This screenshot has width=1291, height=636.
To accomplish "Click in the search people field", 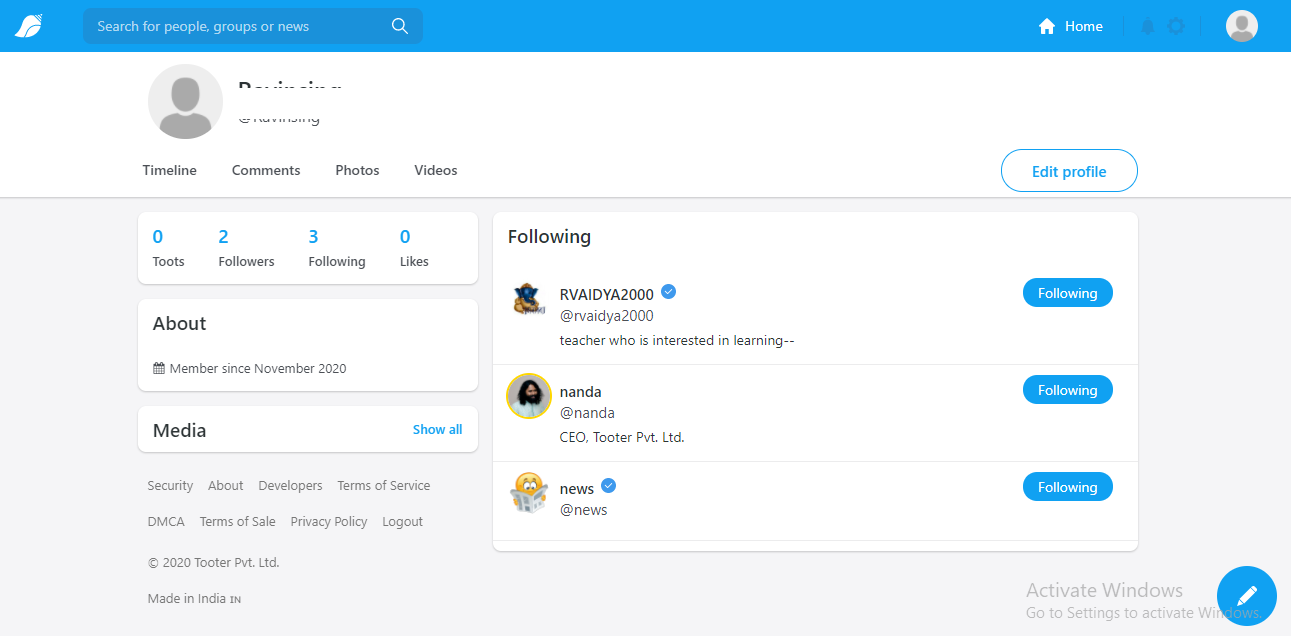I will click(x=240, y=26).
